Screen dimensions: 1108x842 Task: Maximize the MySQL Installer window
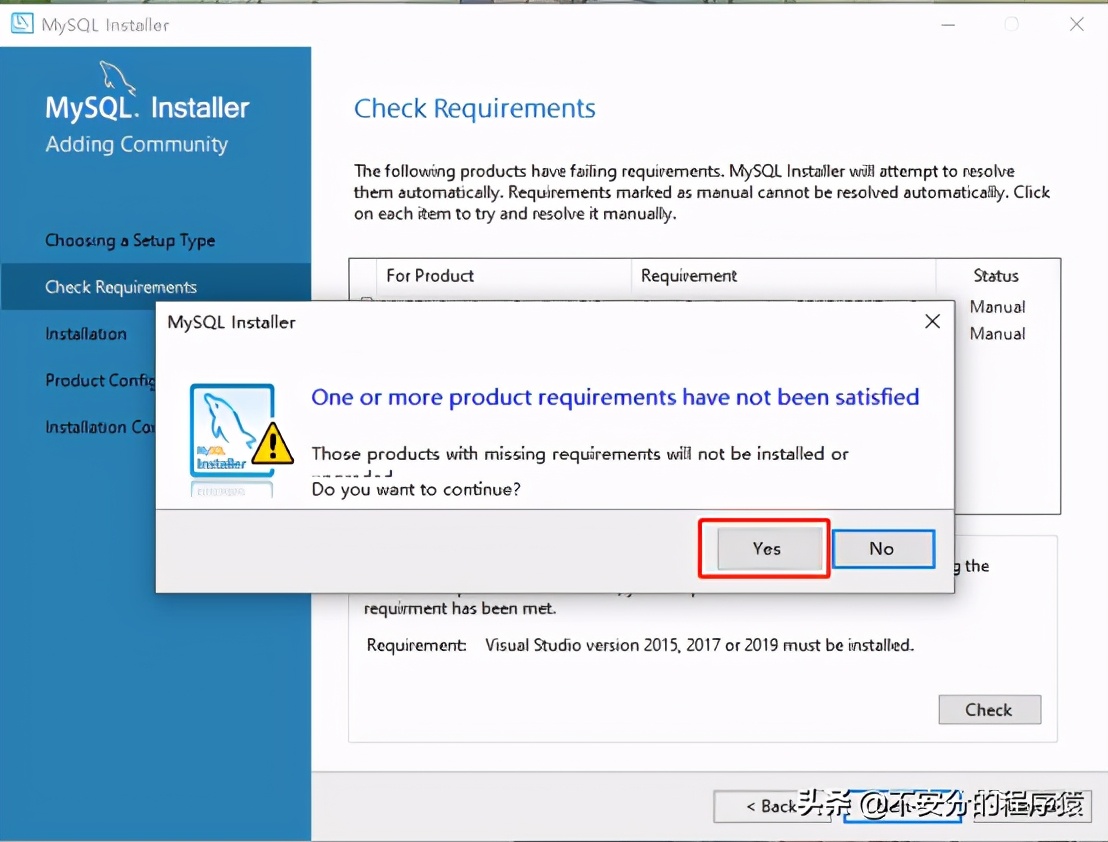click(1012, 25)
